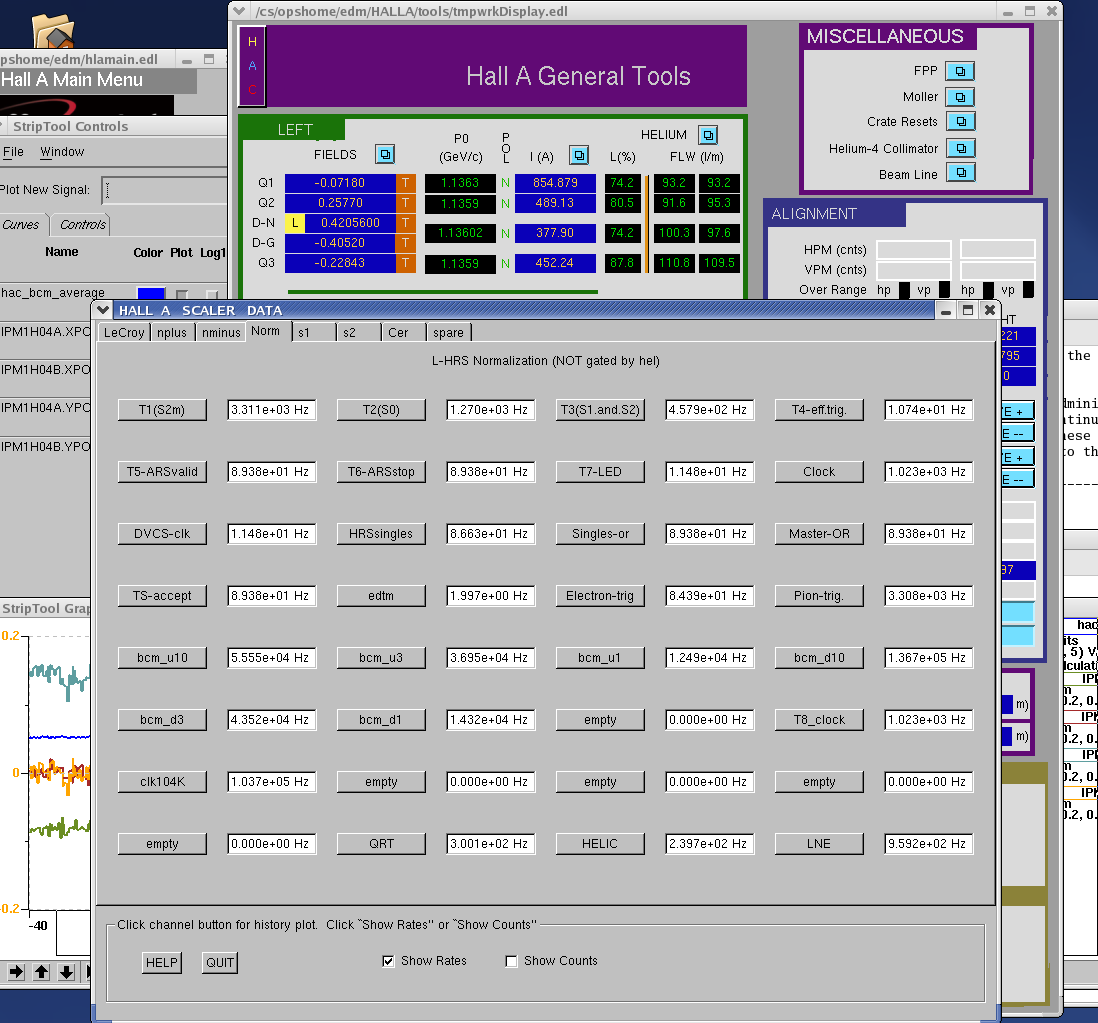Viewport: 1098px width, 1023px height.
Task: Open the HELIUM related display icon
Action: (709, 134)
